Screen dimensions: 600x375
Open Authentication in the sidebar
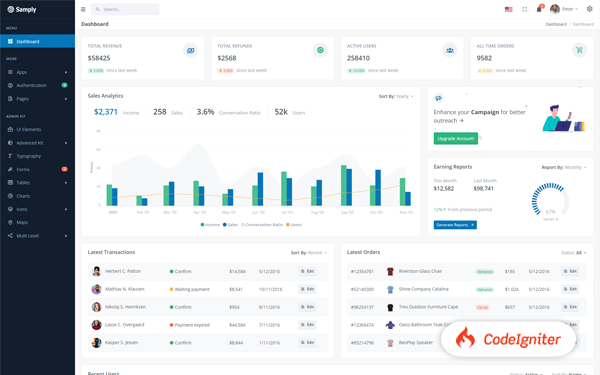point(38,85)
